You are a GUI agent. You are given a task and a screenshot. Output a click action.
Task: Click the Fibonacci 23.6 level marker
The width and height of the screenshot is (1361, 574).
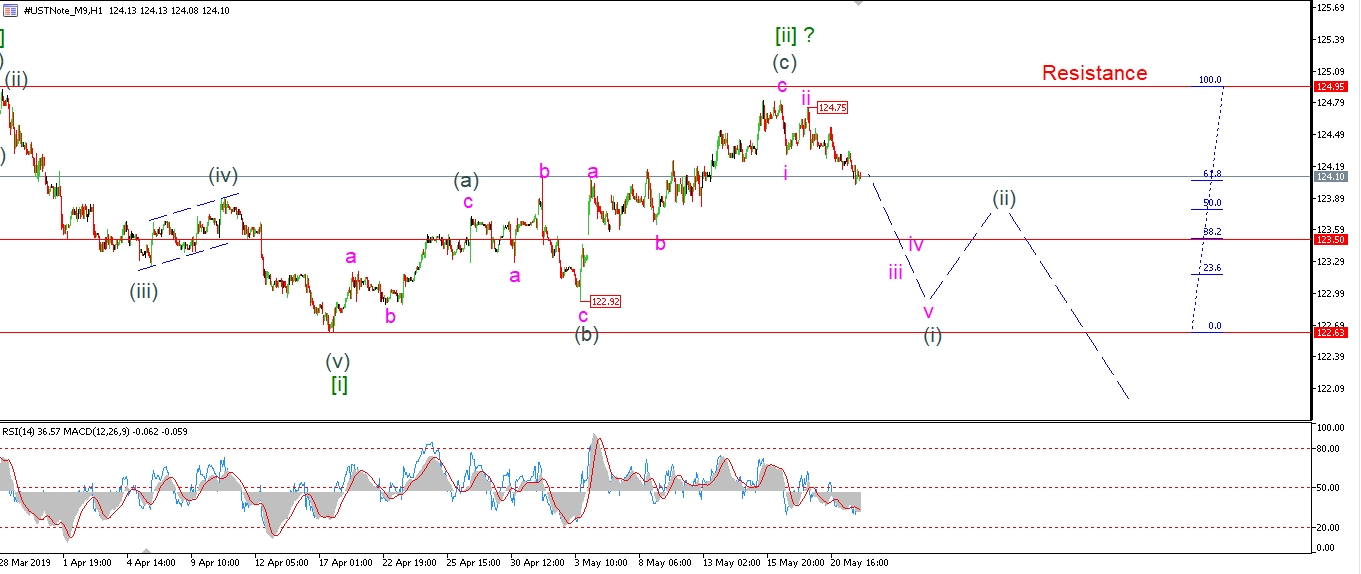click(1212, 268)
